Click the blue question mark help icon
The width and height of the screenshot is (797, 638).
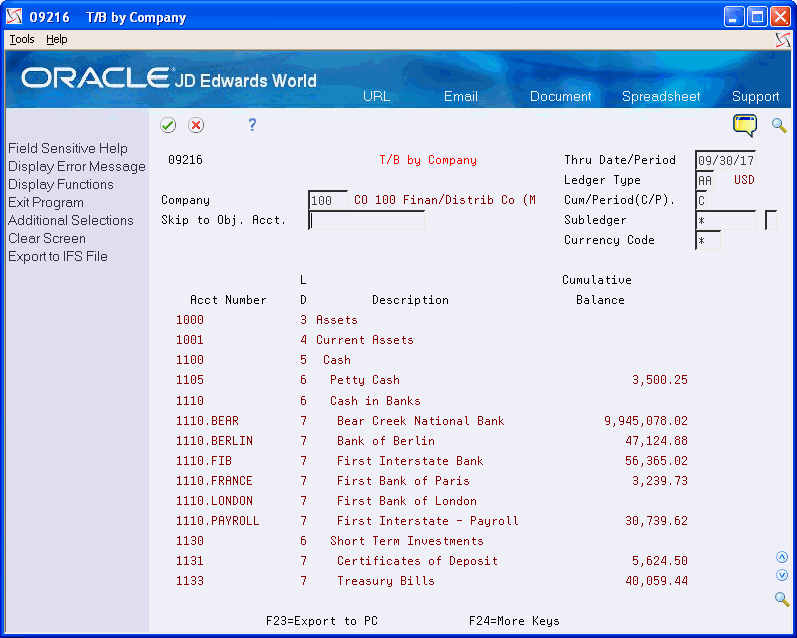[x=252, y=125]
